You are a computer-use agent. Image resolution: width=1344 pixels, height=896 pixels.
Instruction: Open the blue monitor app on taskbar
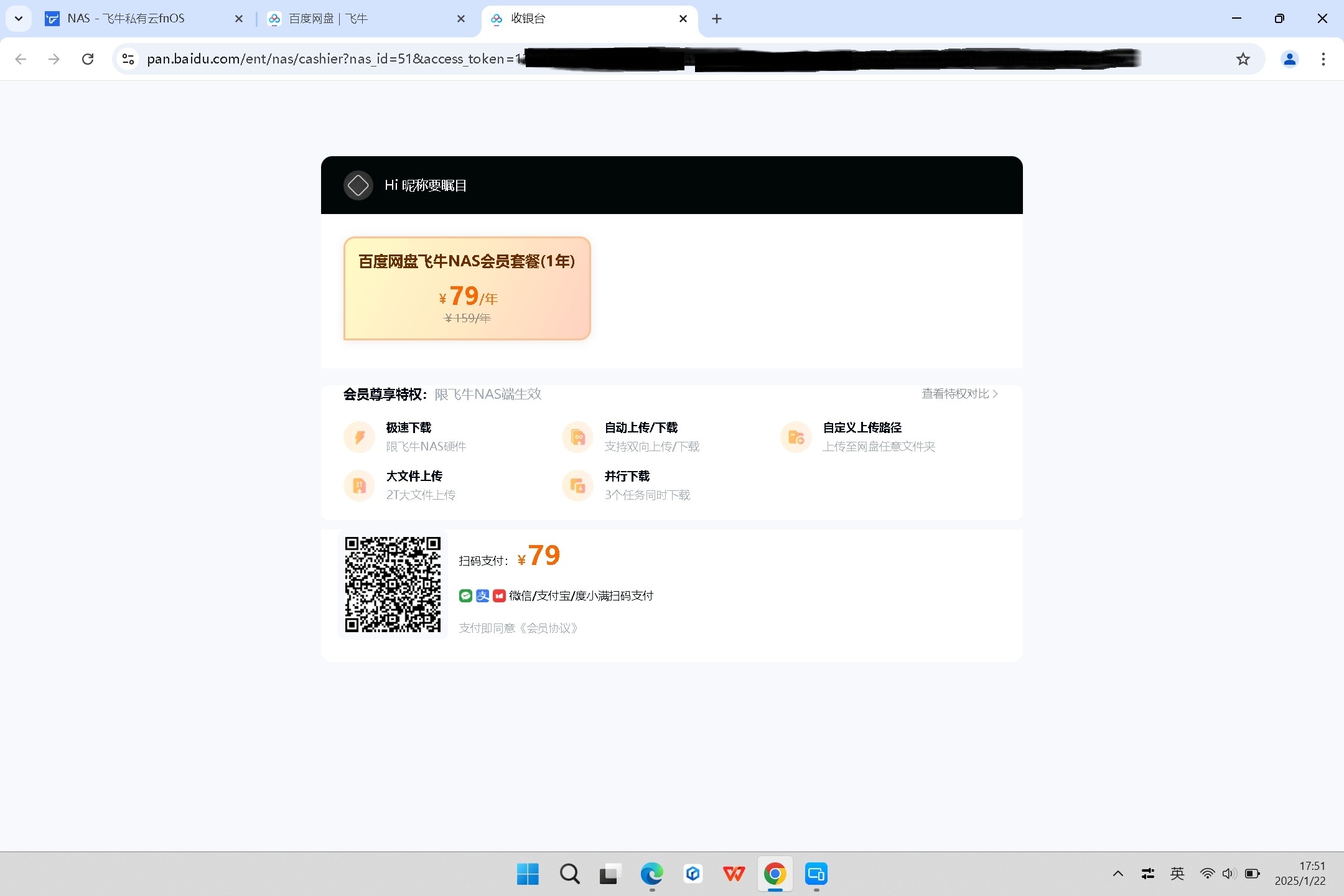[816, 874]
